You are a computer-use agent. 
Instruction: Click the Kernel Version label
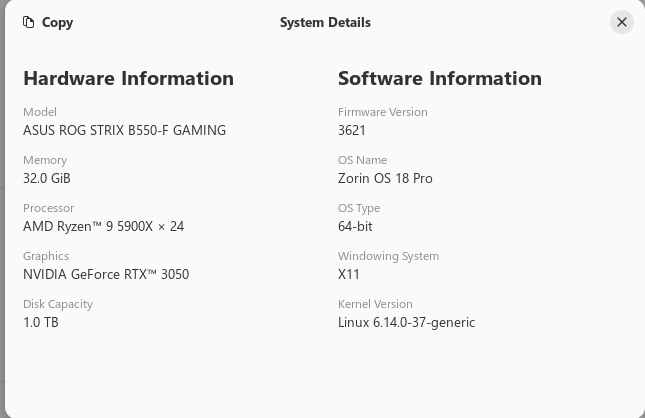[375, 304]
